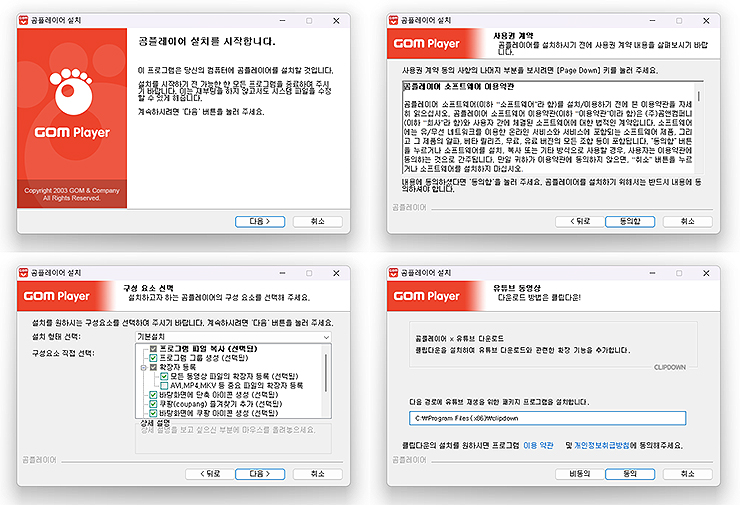Click 동의 on the 유튜브 동영상 page
The height and width of the screenshot is (505, 740).
pyautogui.click(x=630, y=474)
